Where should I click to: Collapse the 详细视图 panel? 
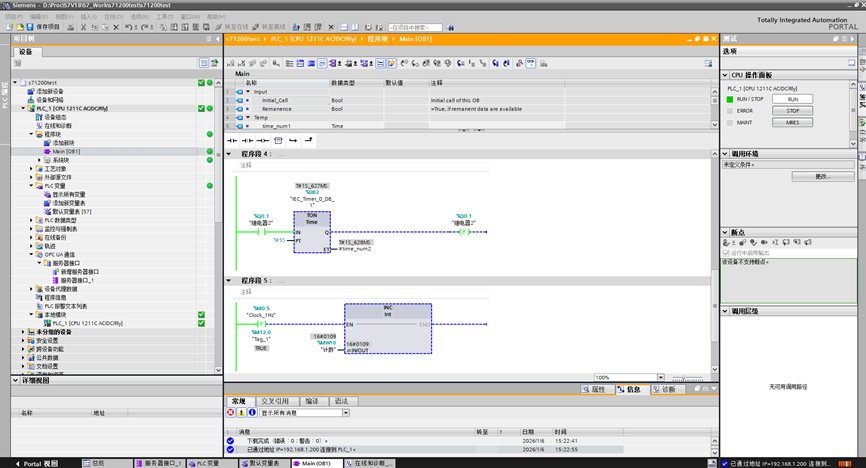click(x=15, y=381)
